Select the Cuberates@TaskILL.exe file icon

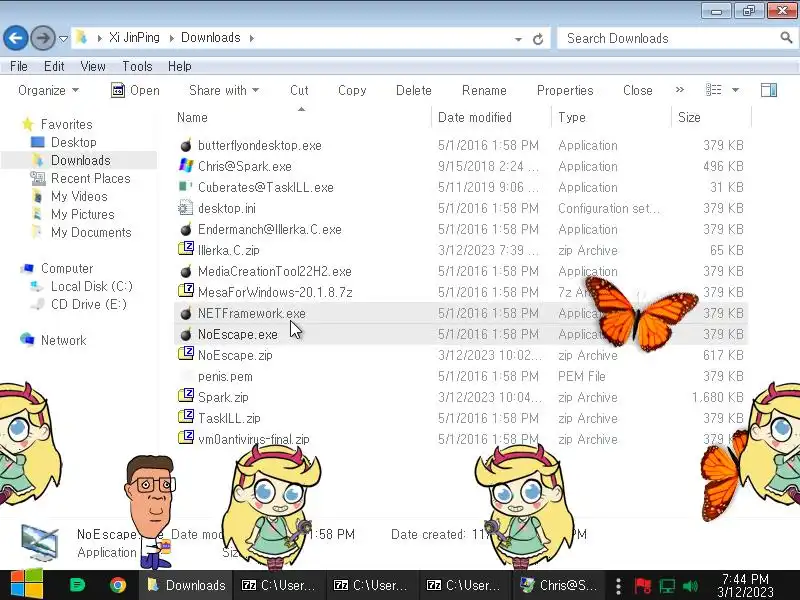point(185,187)
